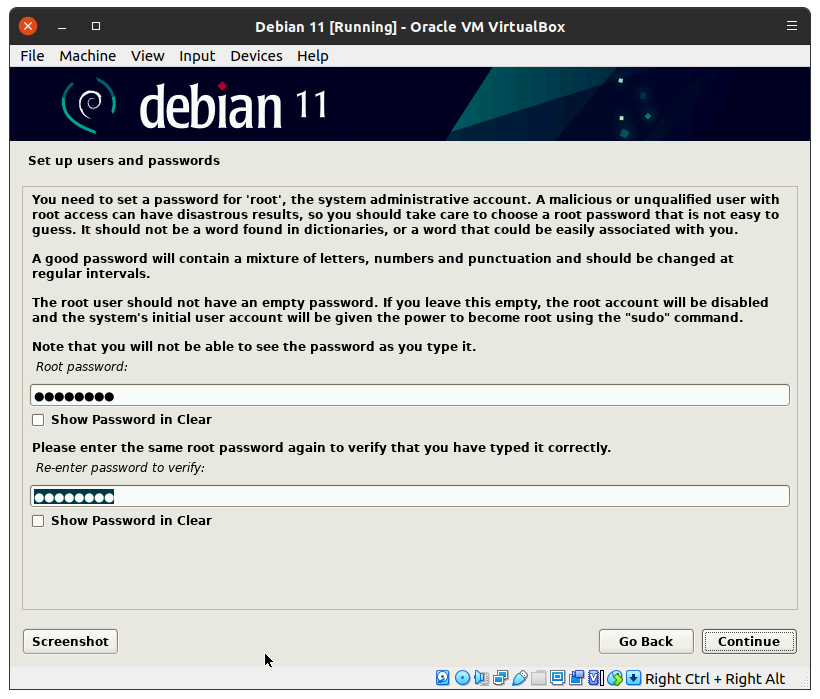Click the mouse integration status icon
Viewport: 820px width, 699px height.
pyautogui.click(x=615, y=678)
